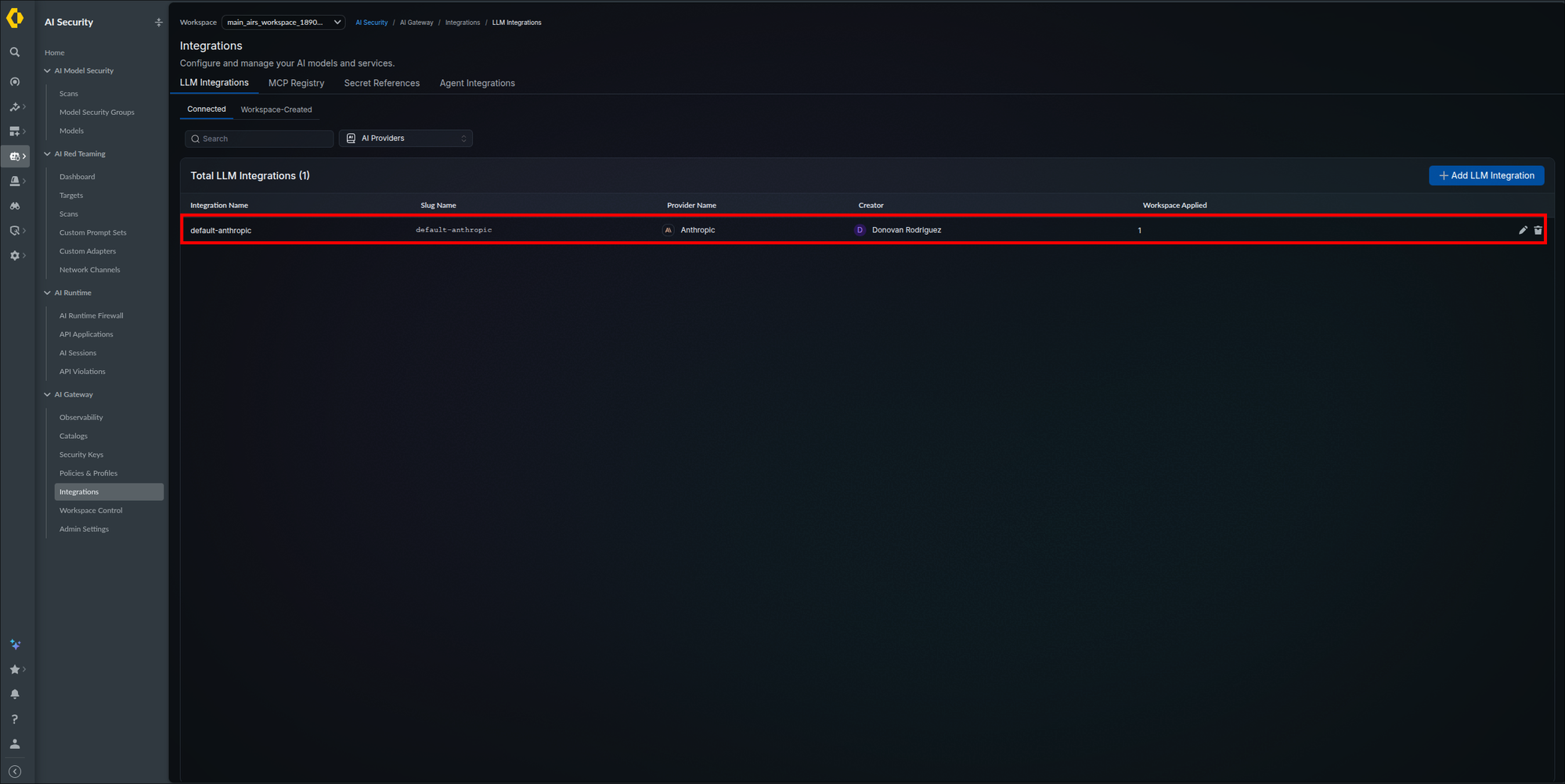Open Security Keys in sidebar
The image size is (1565, 784).
(x=81, y=455)
